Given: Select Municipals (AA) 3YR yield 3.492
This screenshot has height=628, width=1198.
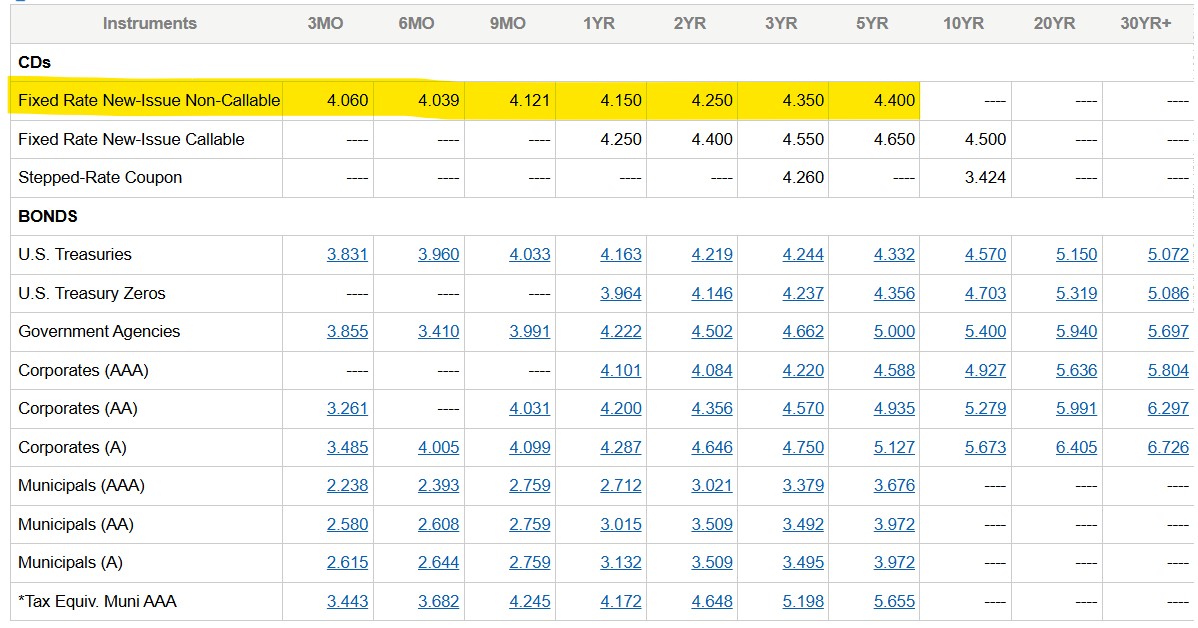Looking at the screenshot, I should (803, 525).
